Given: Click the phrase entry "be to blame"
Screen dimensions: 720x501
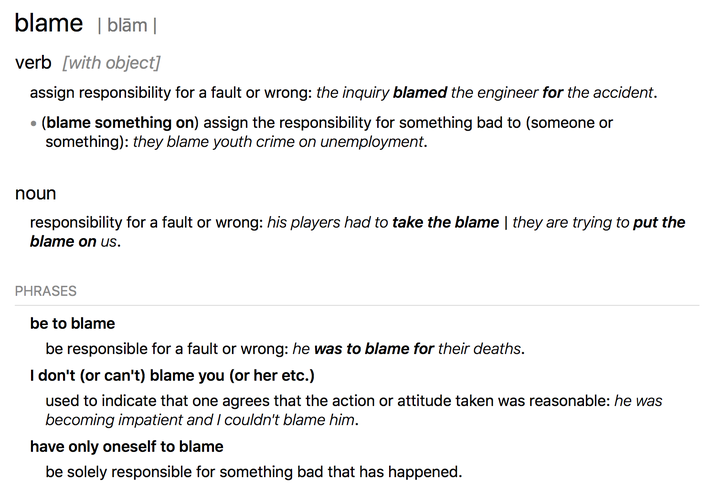Looking at the screenshot, I should [72, 324].
